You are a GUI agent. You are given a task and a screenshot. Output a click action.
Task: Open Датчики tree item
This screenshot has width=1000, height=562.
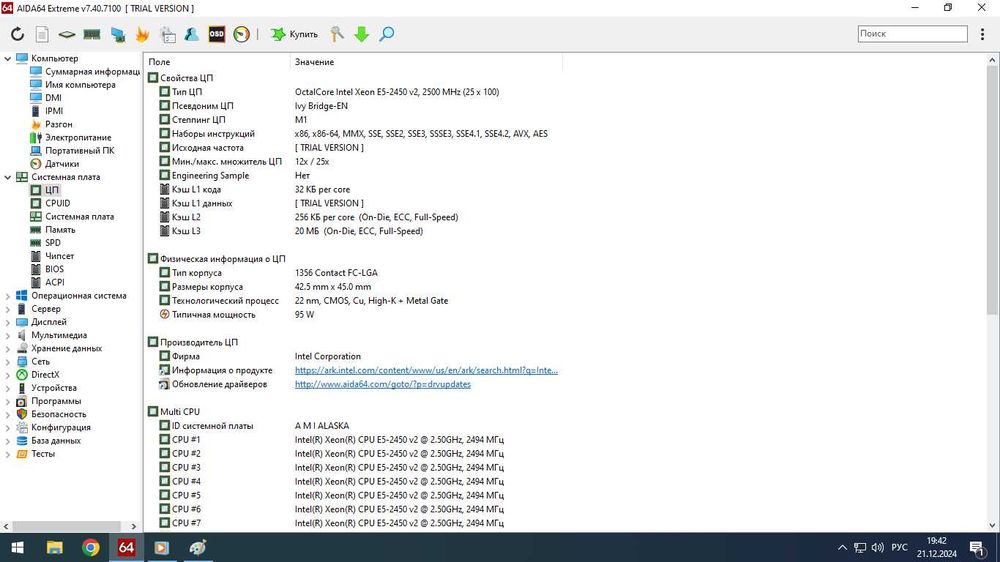(x=55, y=164)
